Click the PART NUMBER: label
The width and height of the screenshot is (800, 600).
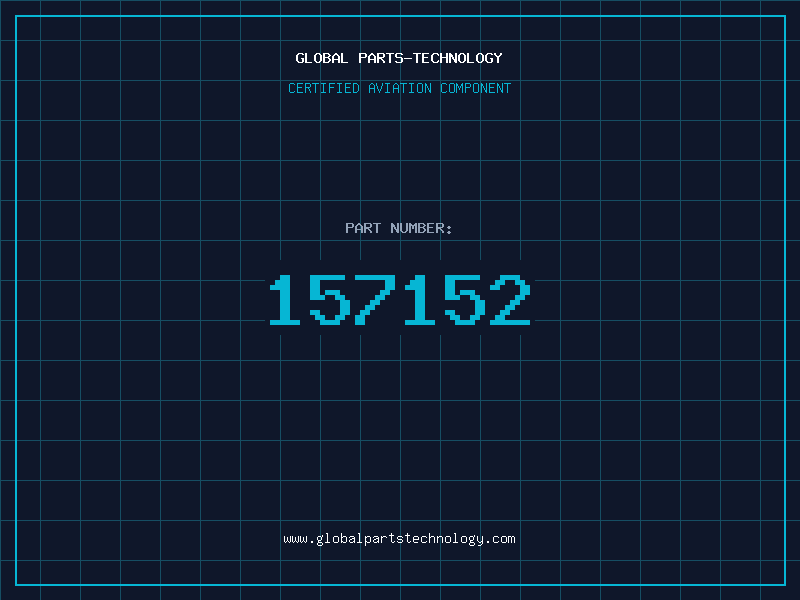click(398, 228)
